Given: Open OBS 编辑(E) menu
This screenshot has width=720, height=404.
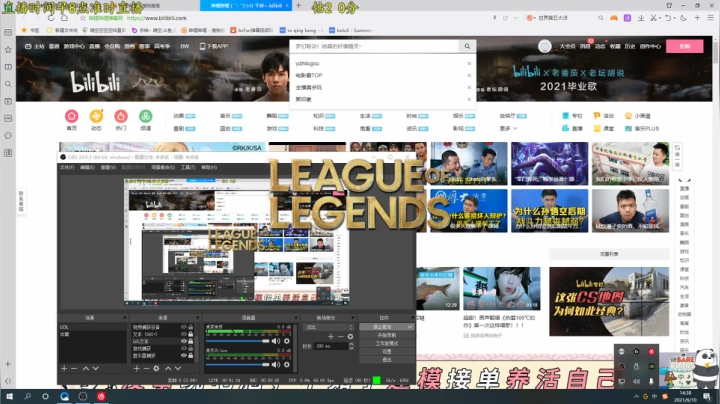Looking at the screenshot, I should (87, 168).
